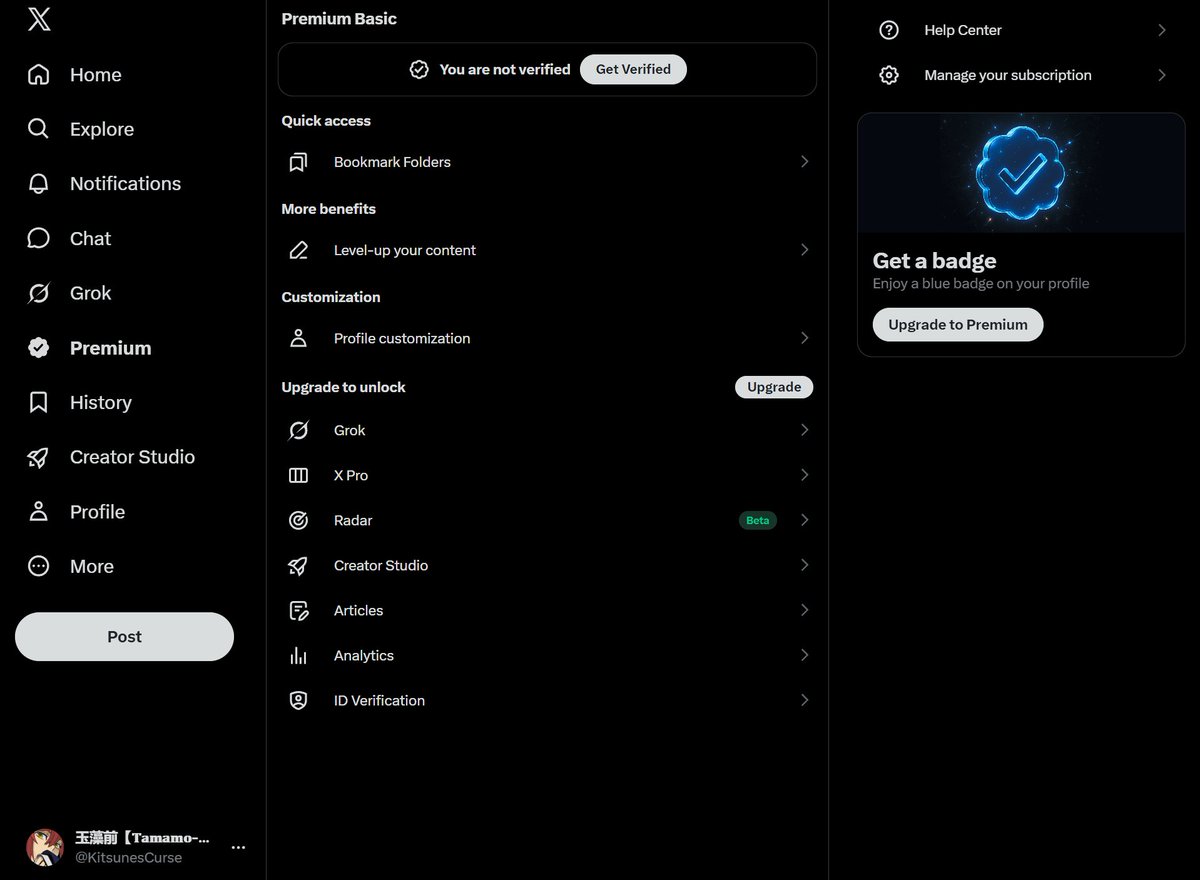Expand X Pro row chevron
This screenshot has height=880, width=1200.
804,475
